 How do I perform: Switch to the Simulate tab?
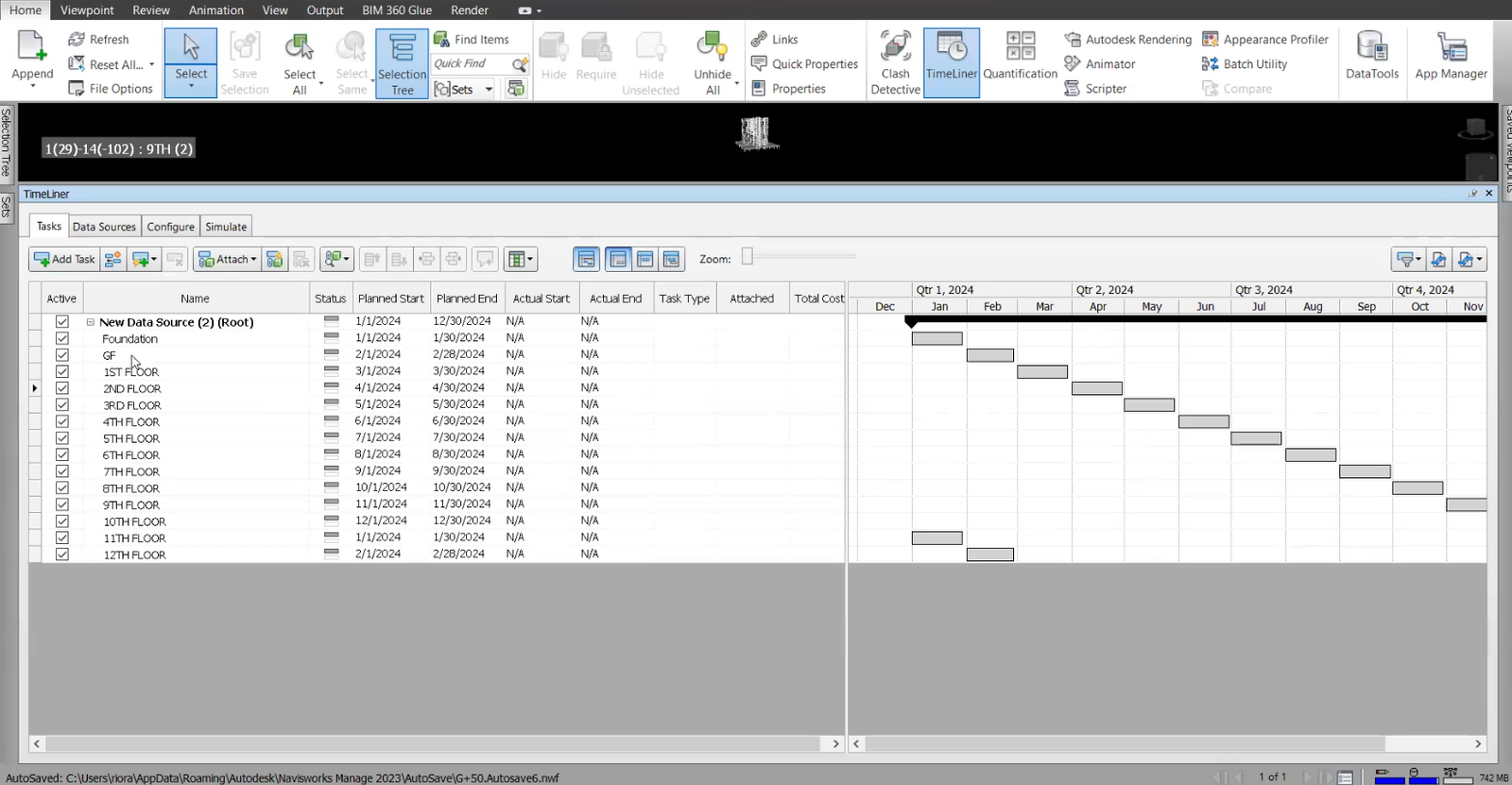click(x=226, y=227)
